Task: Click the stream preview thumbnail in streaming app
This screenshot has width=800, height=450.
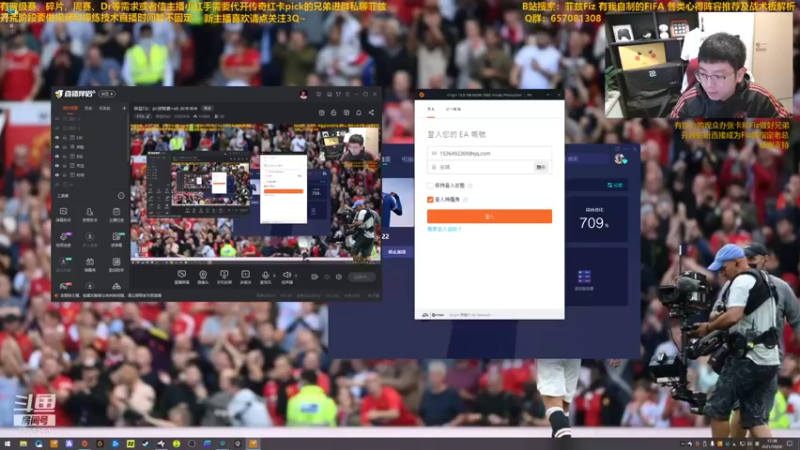Action: [x=255, y=192]
